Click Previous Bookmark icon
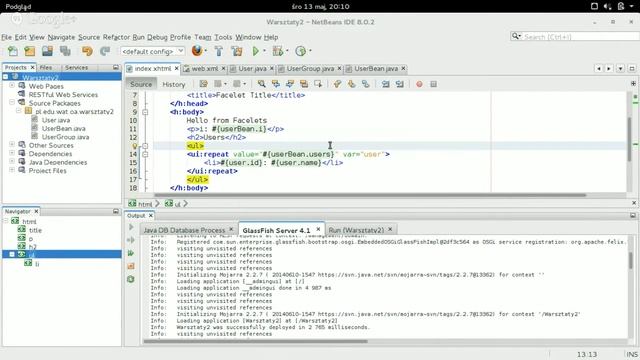640x360 pixels. 337,84
